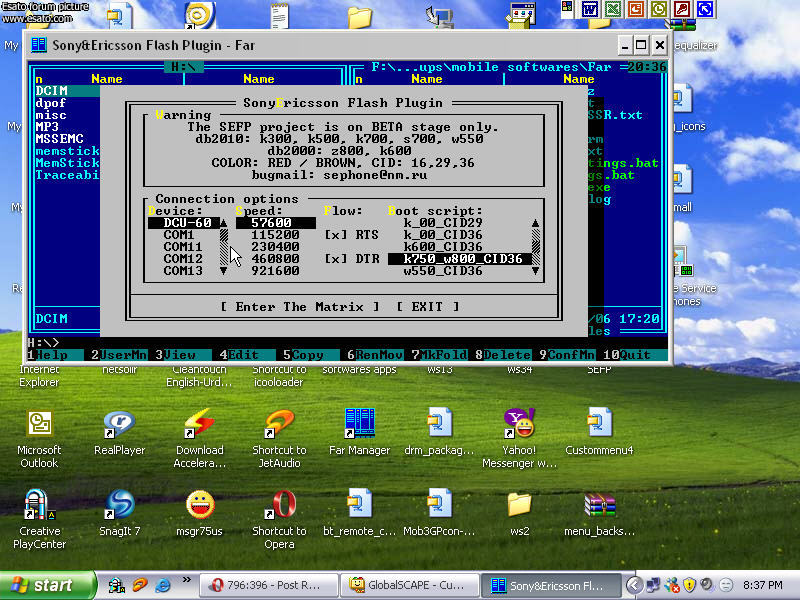Select drm_packag... file icon on desktop
Image resolution: width=800 pixels, height=600 pixels.
click(x=439, y=431)
